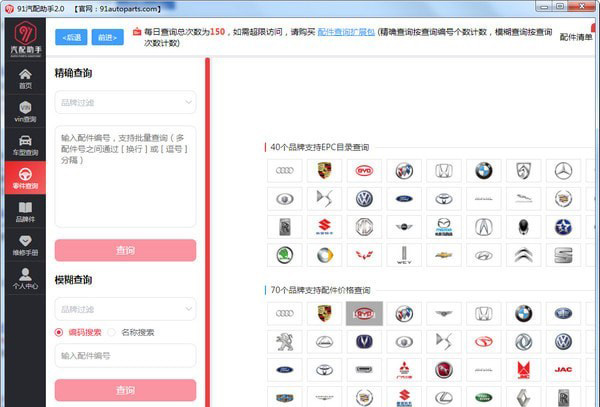
Task: Expand 品牌过滤 dropdown under 模糊查询
Action: 126,309
